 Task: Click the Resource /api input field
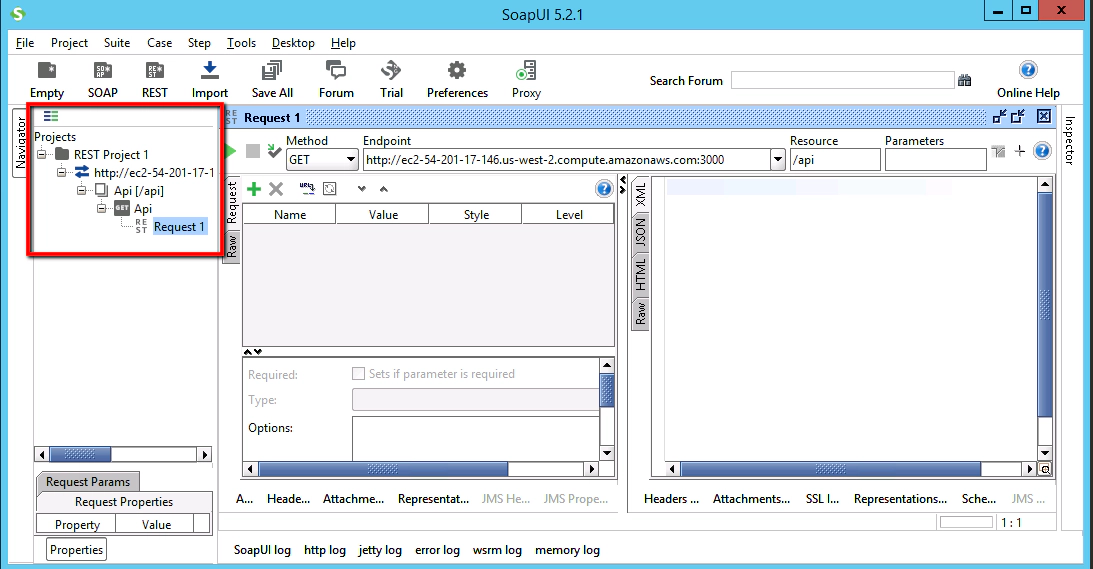coord(835,160)
